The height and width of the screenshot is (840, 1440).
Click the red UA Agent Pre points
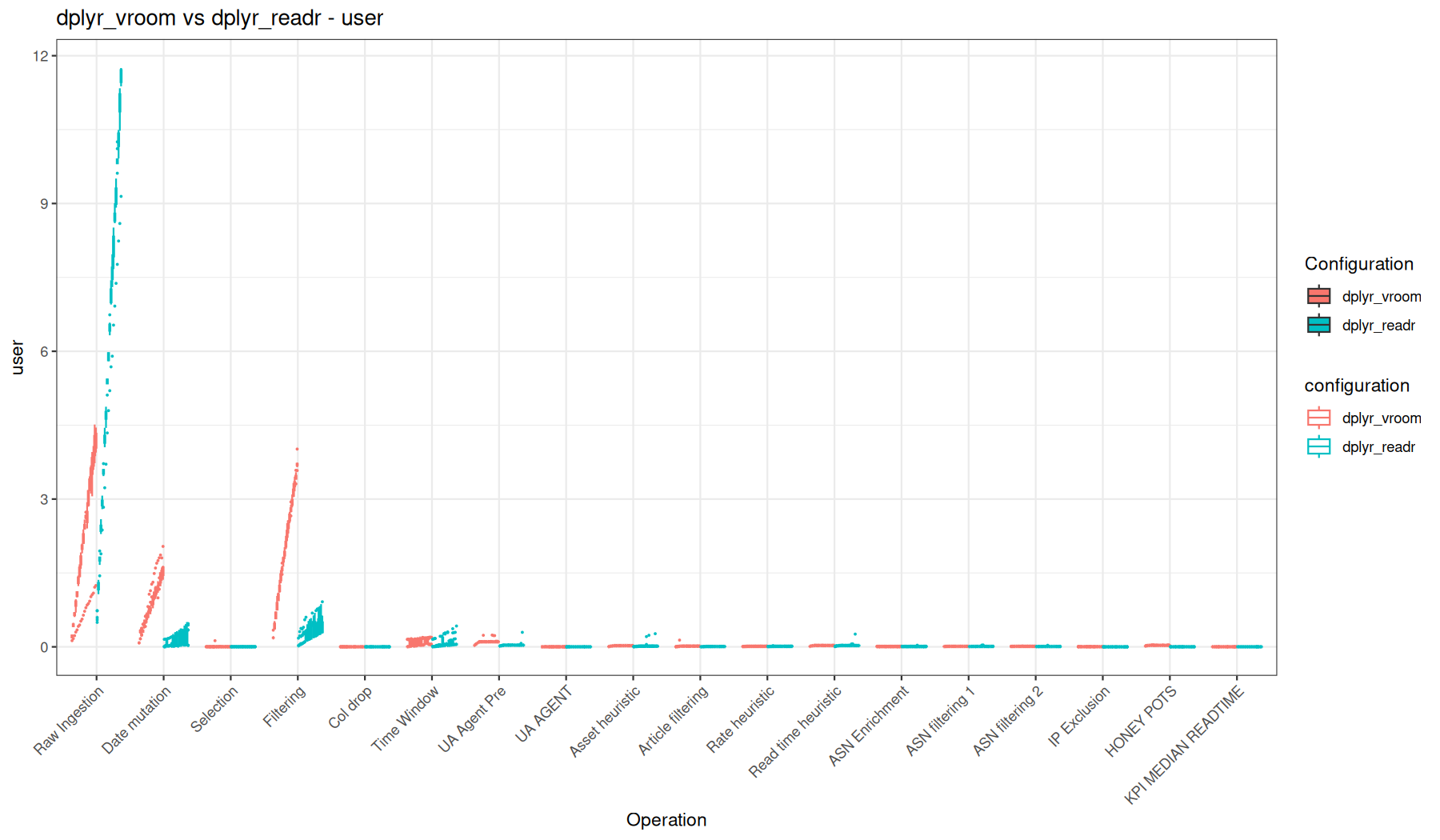click(x=486, y=640)
